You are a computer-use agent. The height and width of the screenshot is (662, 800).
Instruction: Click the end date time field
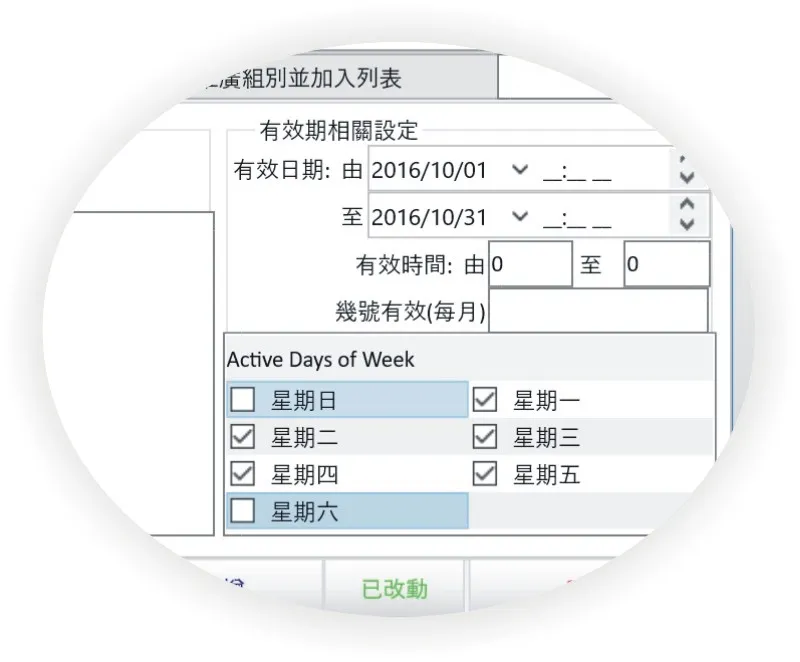(577, 218)
